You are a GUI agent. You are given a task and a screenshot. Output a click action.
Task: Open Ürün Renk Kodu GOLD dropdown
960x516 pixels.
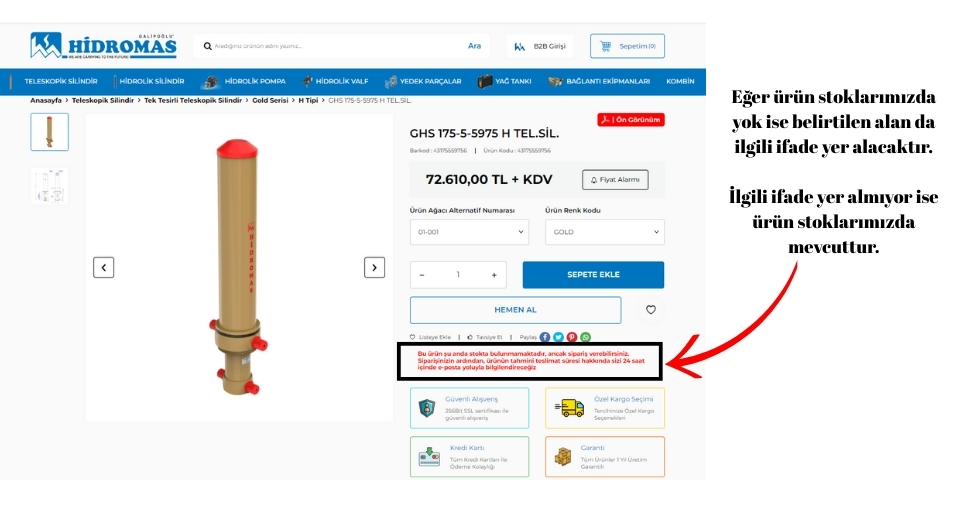(605, 232)
